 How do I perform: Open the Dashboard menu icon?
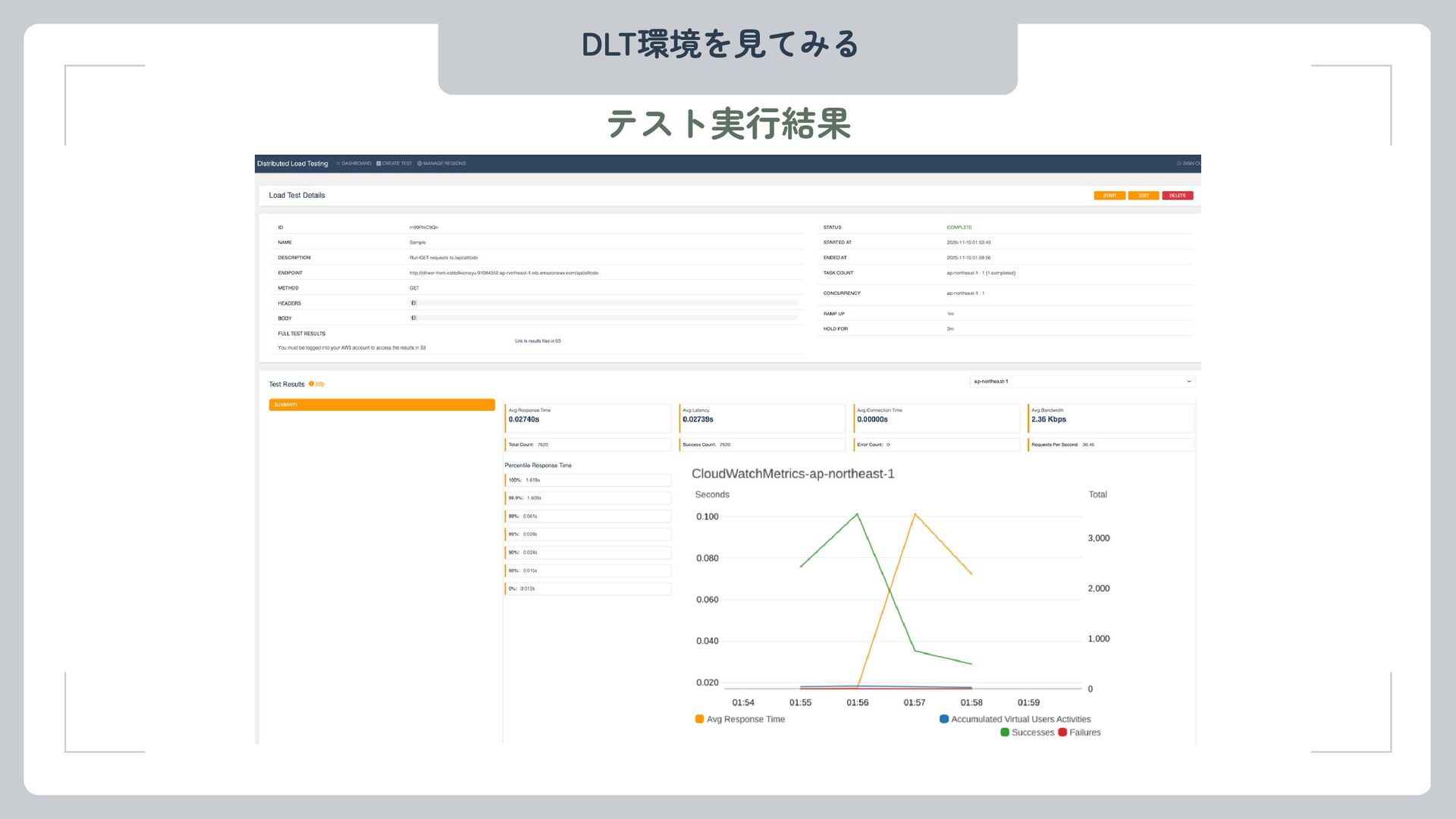pyautogui.click(x=339, y=164)
